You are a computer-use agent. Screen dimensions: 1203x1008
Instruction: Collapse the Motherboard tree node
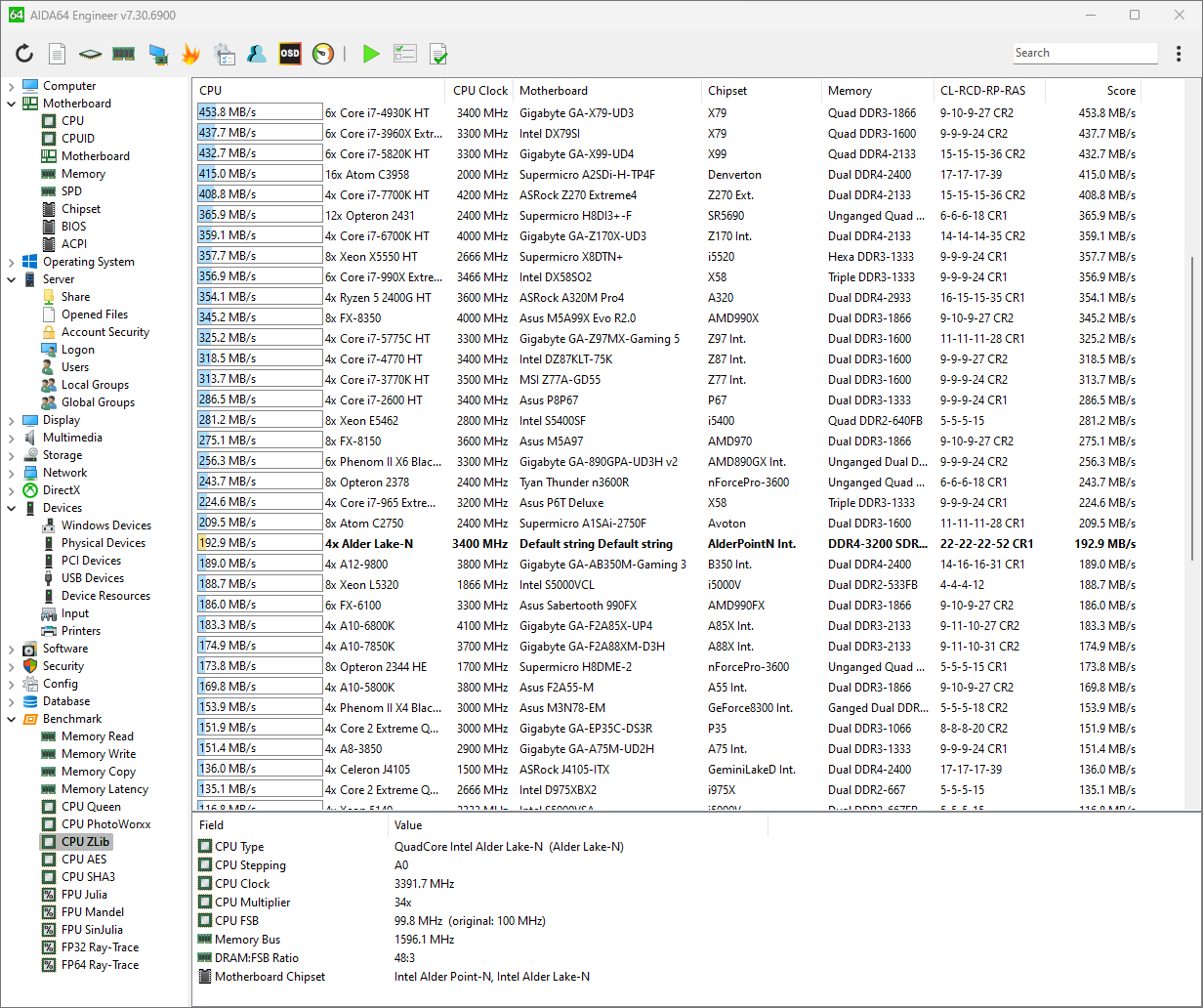point(12,104)
